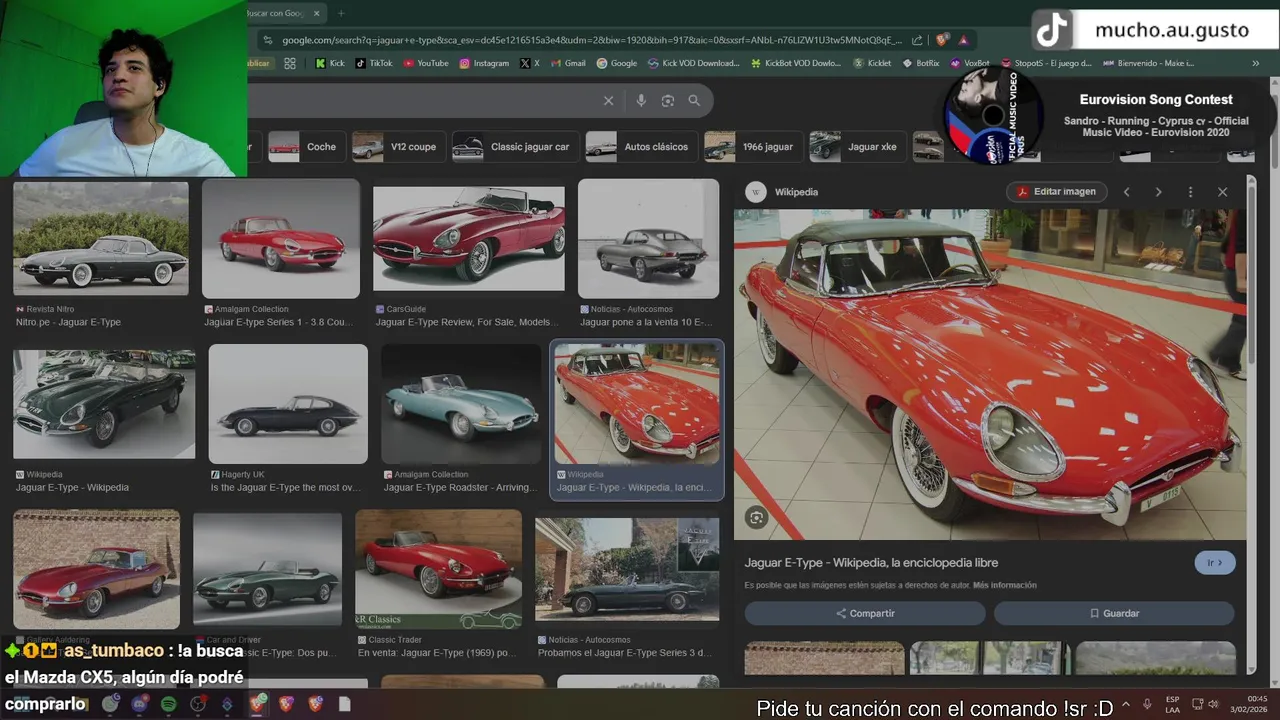Open the Amalgam Collection Roadster blue car thumbnail
This screenshot has height=720, width=1280.
tap(461, 404)
